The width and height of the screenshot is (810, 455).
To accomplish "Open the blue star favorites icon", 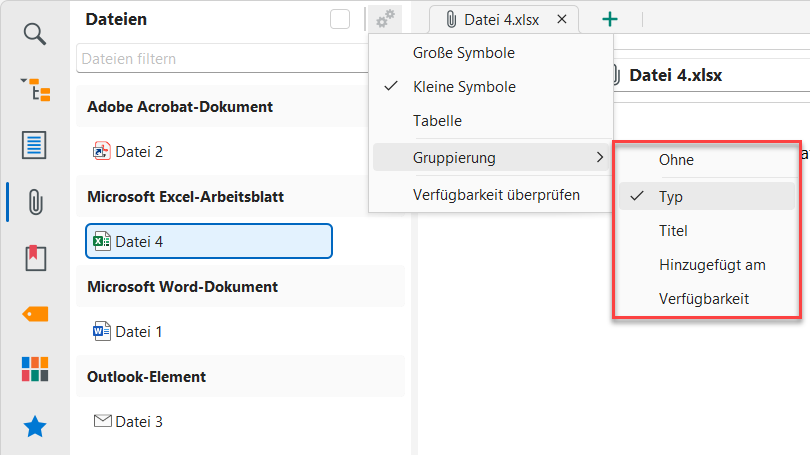I will tap(35, 427).
